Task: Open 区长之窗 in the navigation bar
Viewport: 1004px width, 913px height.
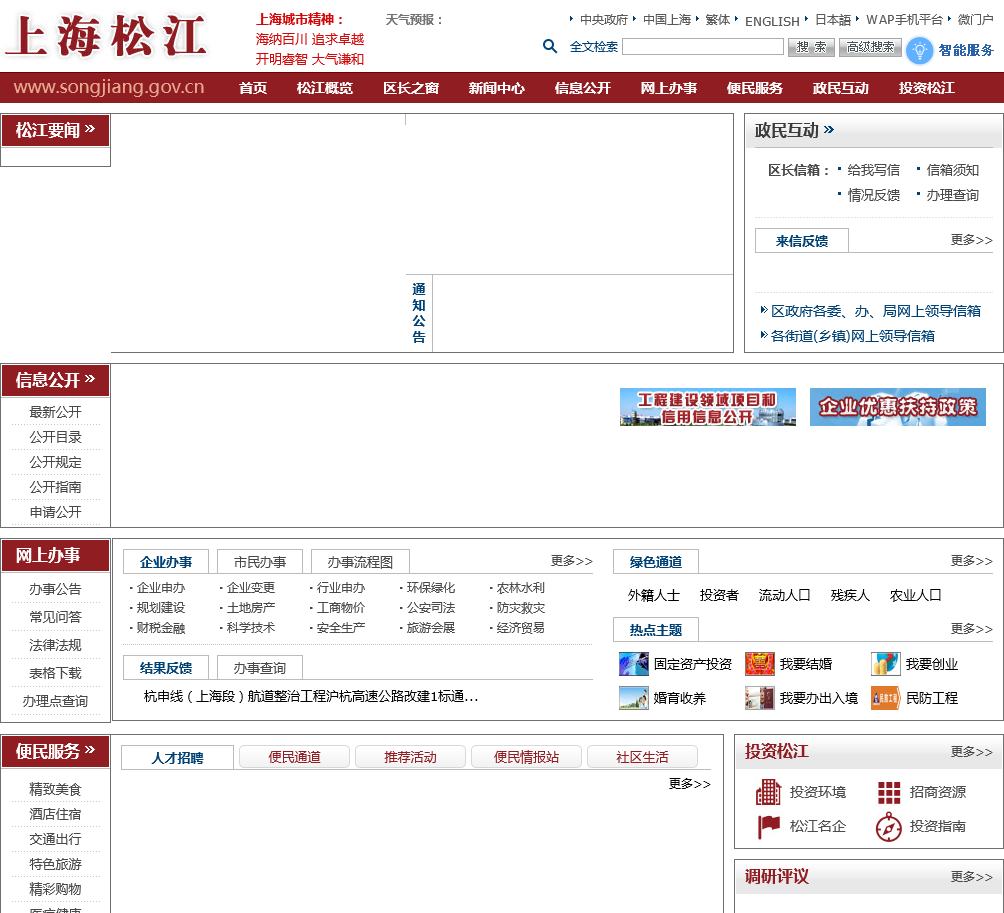Action: coord(411,88)
